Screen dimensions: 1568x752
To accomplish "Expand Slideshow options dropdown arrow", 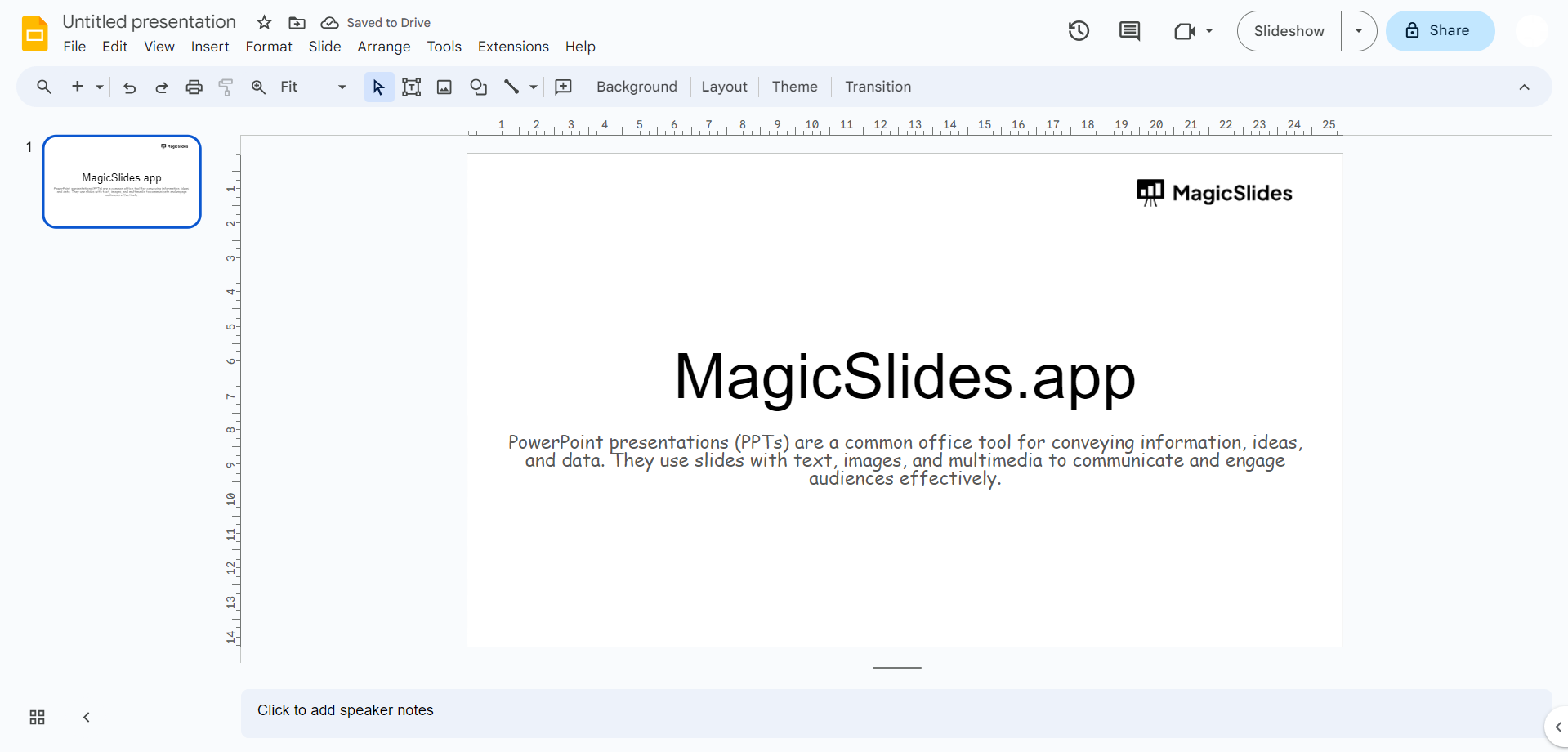I will pos(1358,31).
